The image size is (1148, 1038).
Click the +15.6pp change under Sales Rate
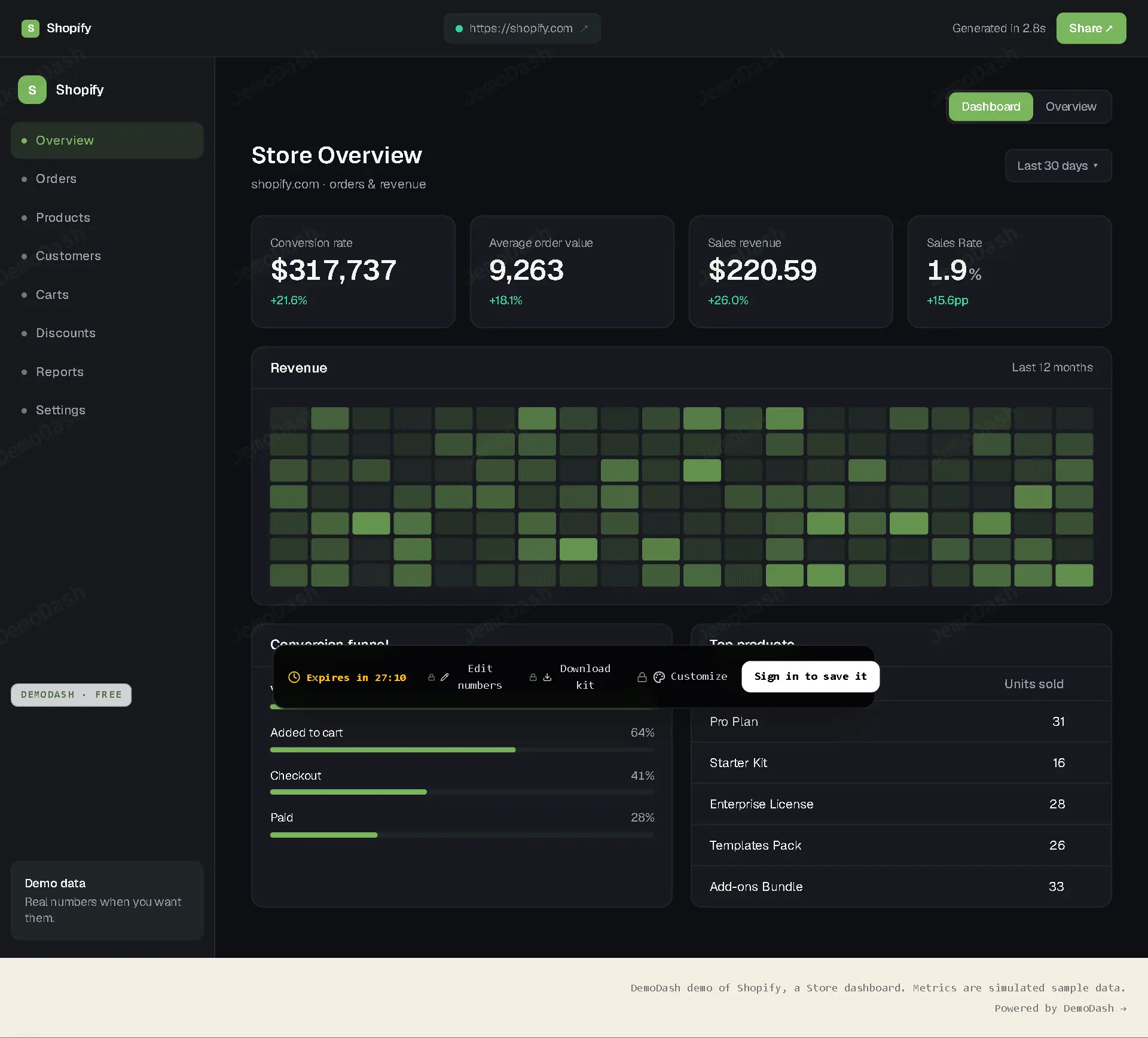948,300
